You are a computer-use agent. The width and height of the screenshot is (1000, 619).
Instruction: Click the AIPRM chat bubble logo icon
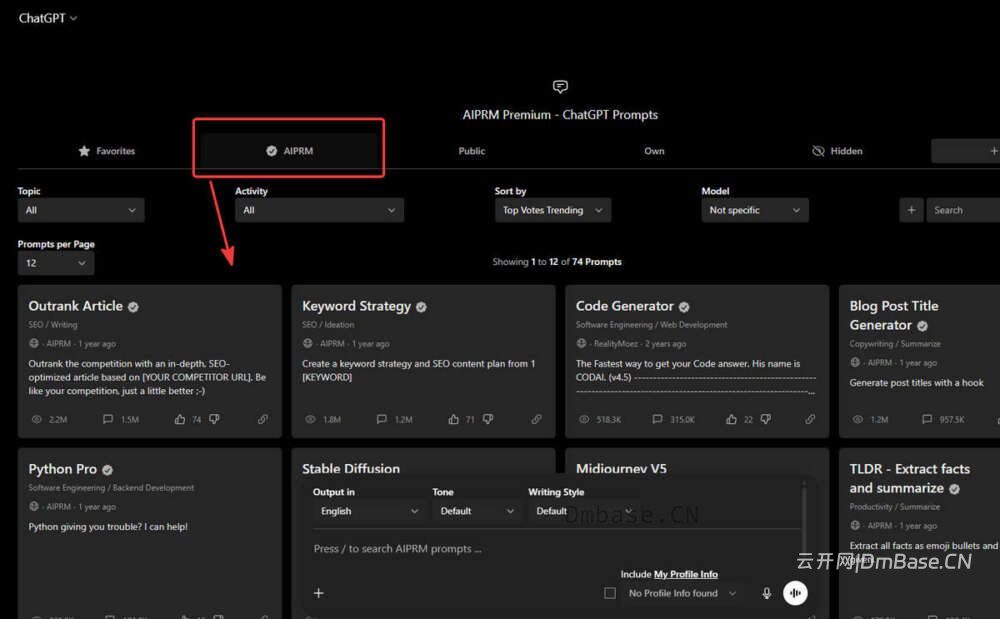[x=560, y=86]
